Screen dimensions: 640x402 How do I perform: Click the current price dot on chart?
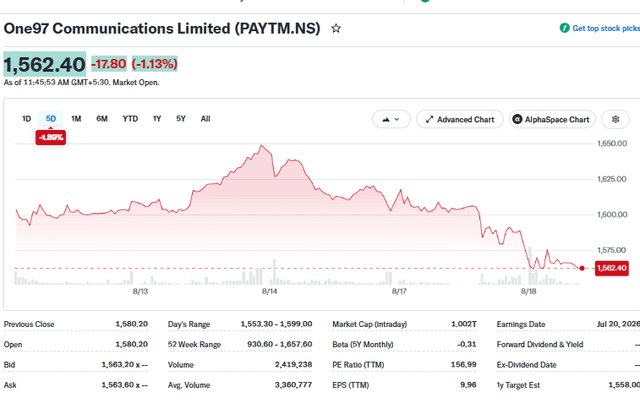tap(582, 268)
